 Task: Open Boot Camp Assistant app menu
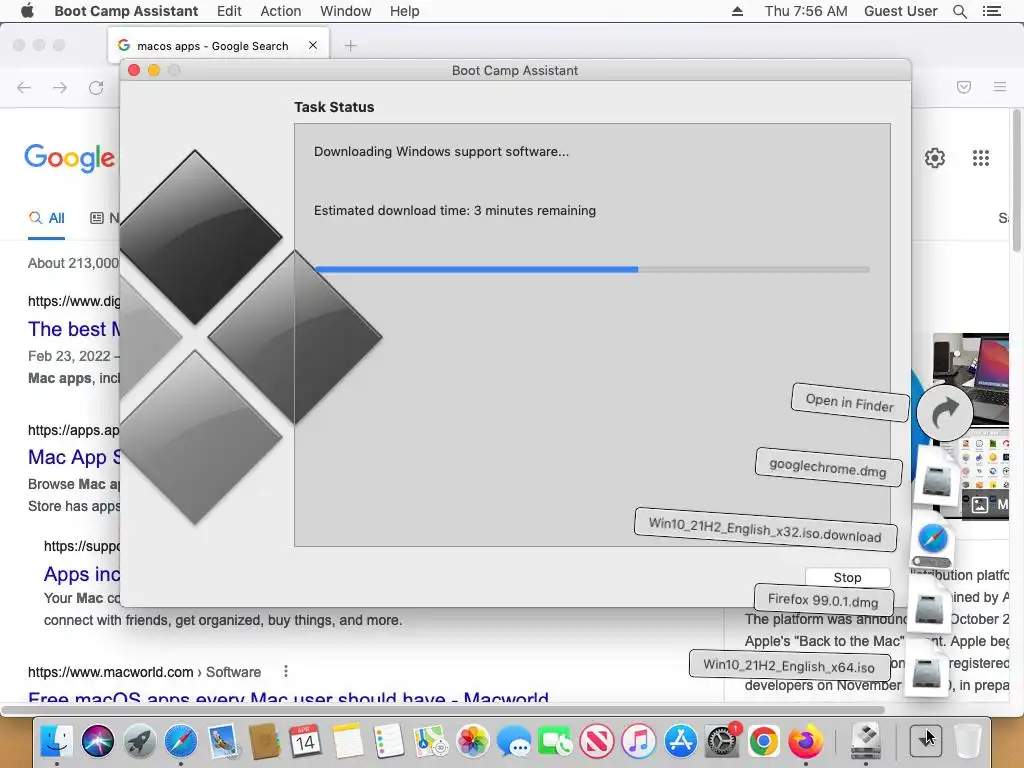pyautogui.click(x=126, y=11)
